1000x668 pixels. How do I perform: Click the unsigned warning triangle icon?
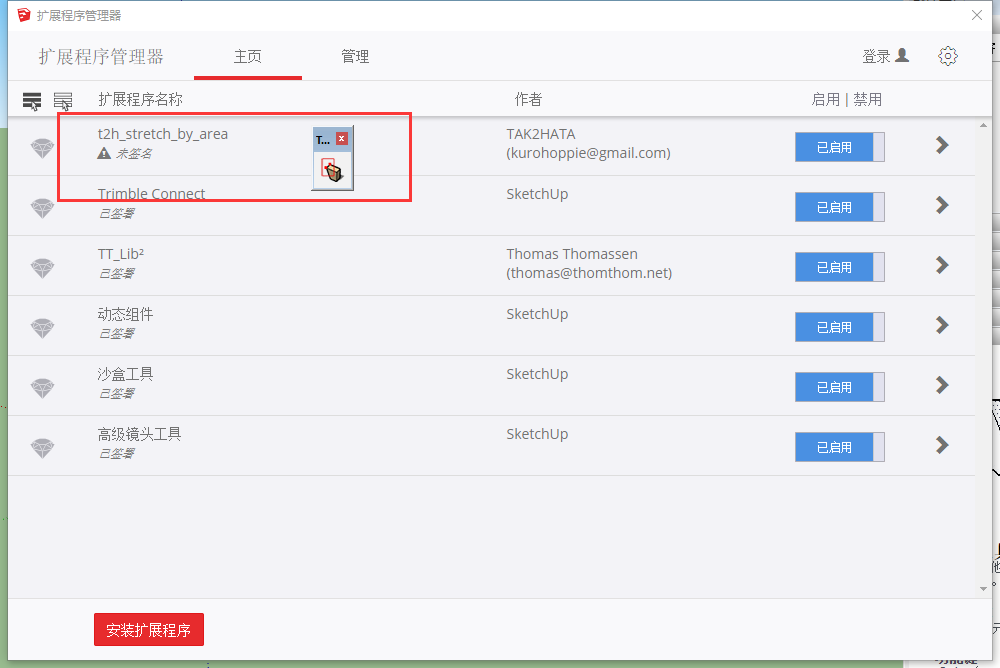coord(104,153)
